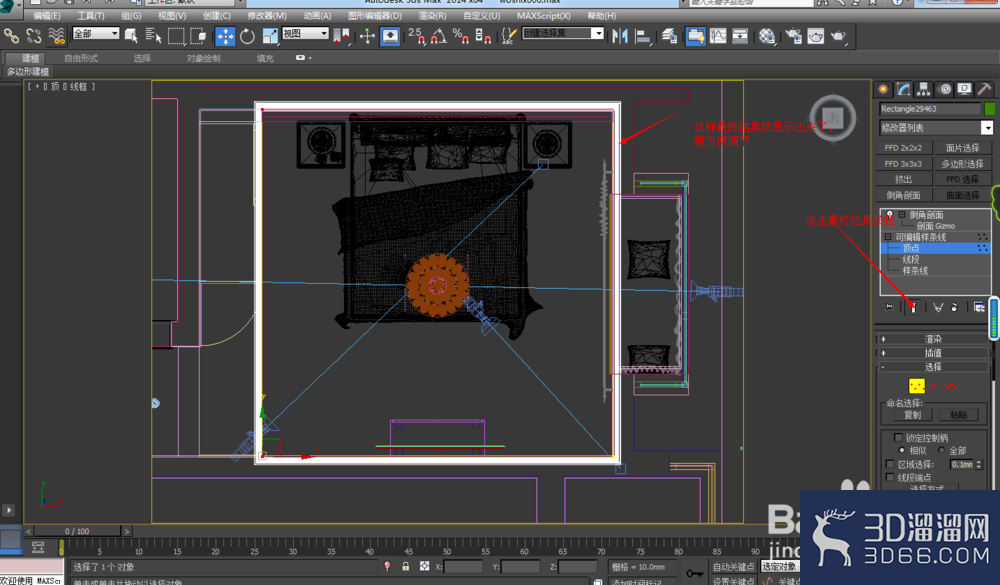Switch to the 自由形式 ribbon tab
The image size is (1000, 585).
pyautogui.click(x=81, y=58)
